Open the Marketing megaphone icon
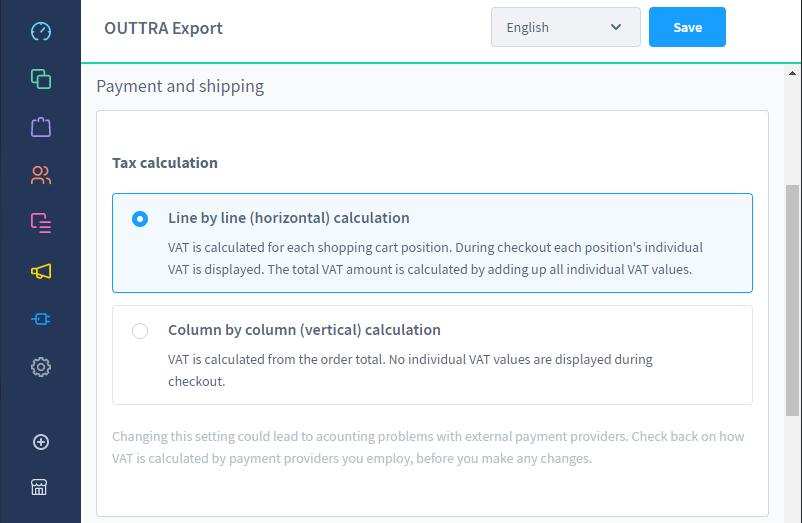The height and width of the screenshot is (523, 802). (x=41, y=271)
